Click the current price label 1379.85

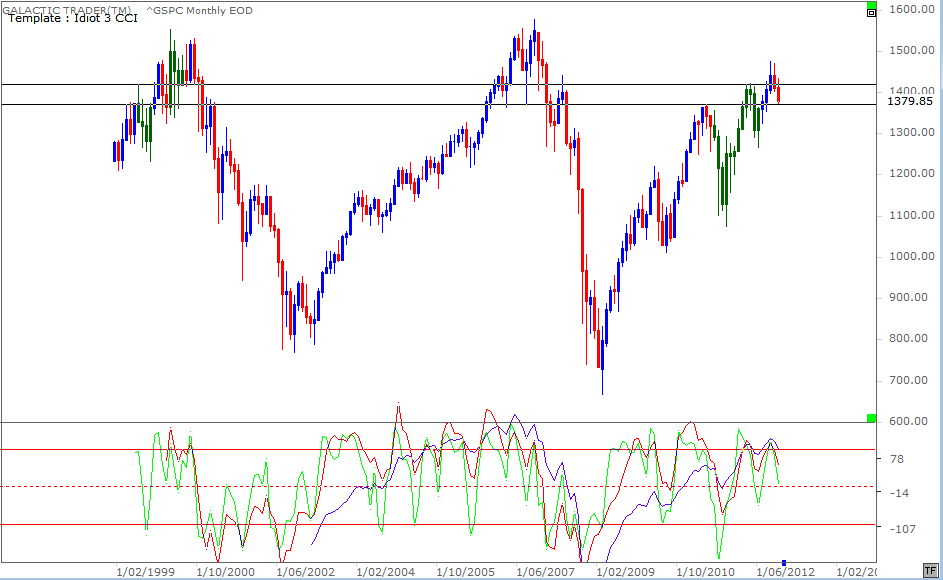pyautogui.click(x=910, y=101)
